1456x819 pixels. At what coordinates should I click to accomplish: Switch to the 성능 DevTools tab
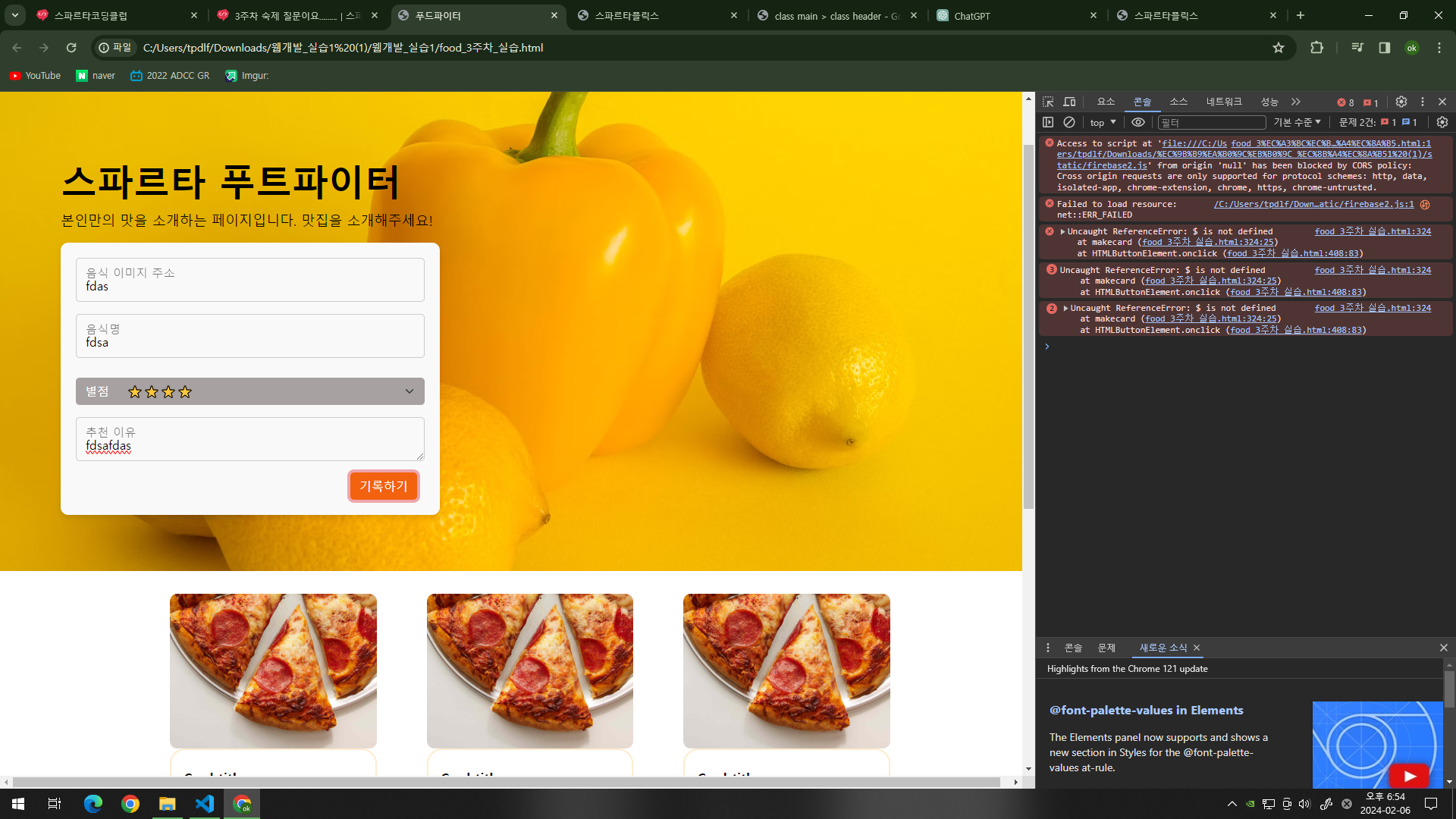[1269, 102]
